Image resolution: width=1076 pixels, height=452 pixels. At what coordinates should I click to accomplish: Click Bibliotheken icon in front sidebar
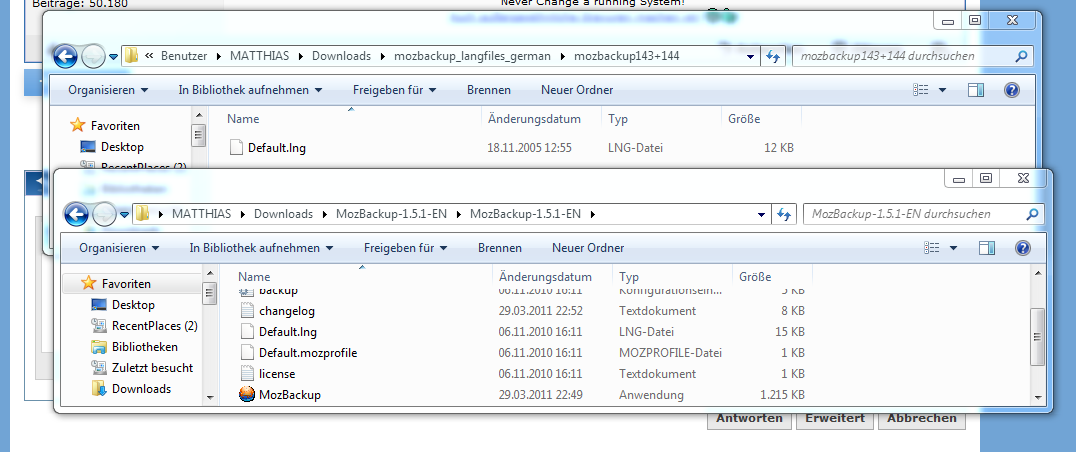[99, 346]
